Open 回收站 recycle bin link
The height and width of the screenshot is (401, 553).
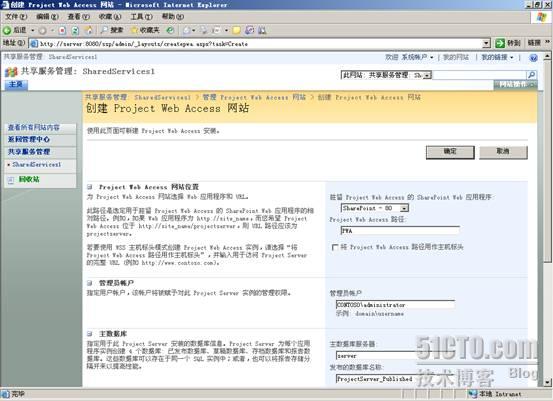(x=29, y=180)
